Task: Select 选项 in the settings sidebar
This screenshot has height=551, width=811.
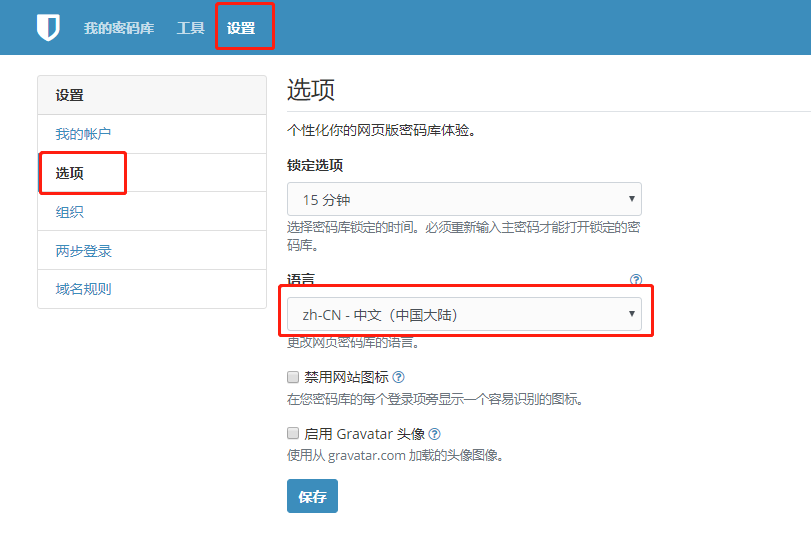Action: pyautogui.click(x=70, y=173)
